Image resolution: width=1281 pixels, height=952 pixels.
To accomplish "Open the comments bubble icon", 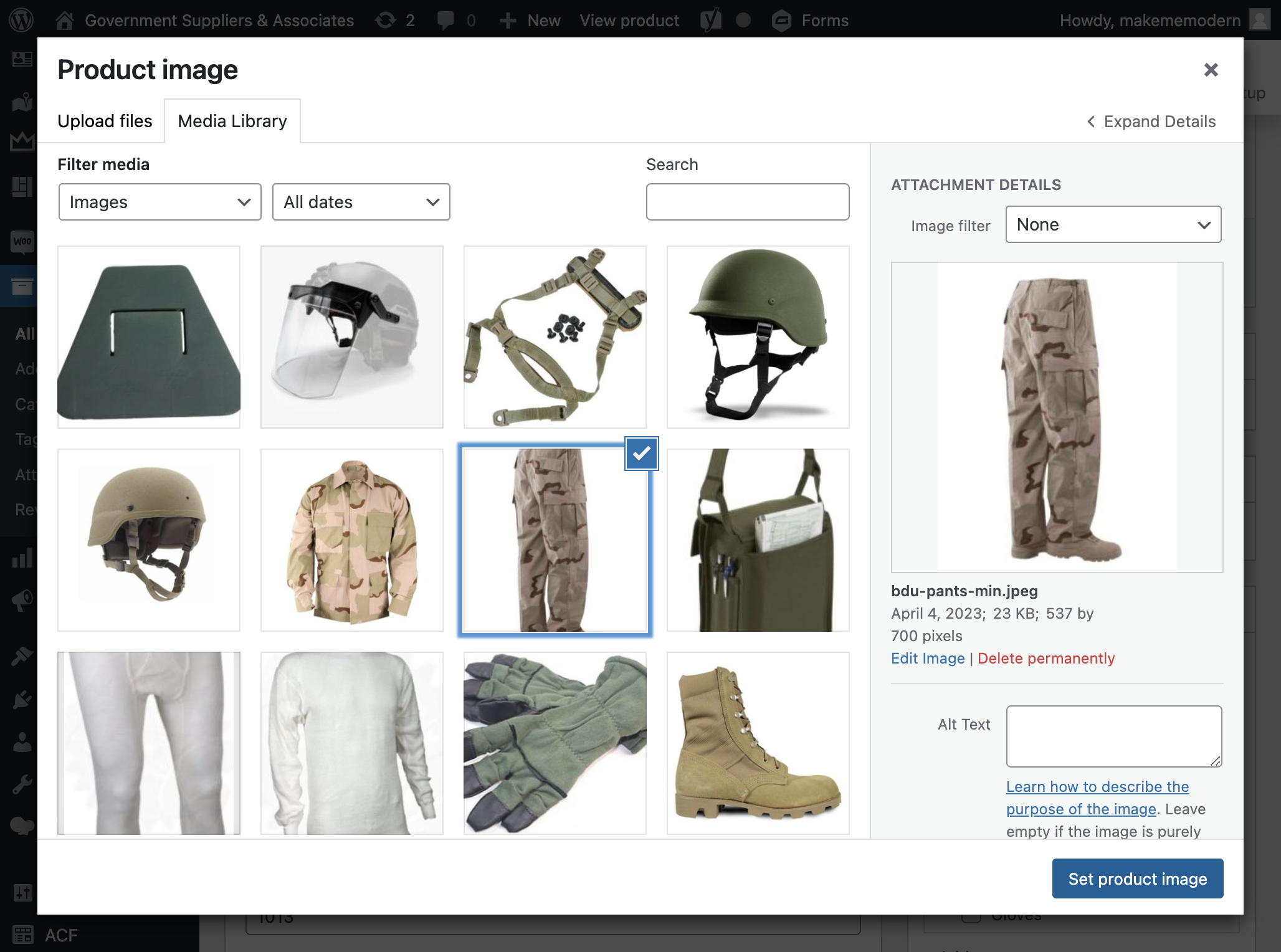I will [445, 20].
